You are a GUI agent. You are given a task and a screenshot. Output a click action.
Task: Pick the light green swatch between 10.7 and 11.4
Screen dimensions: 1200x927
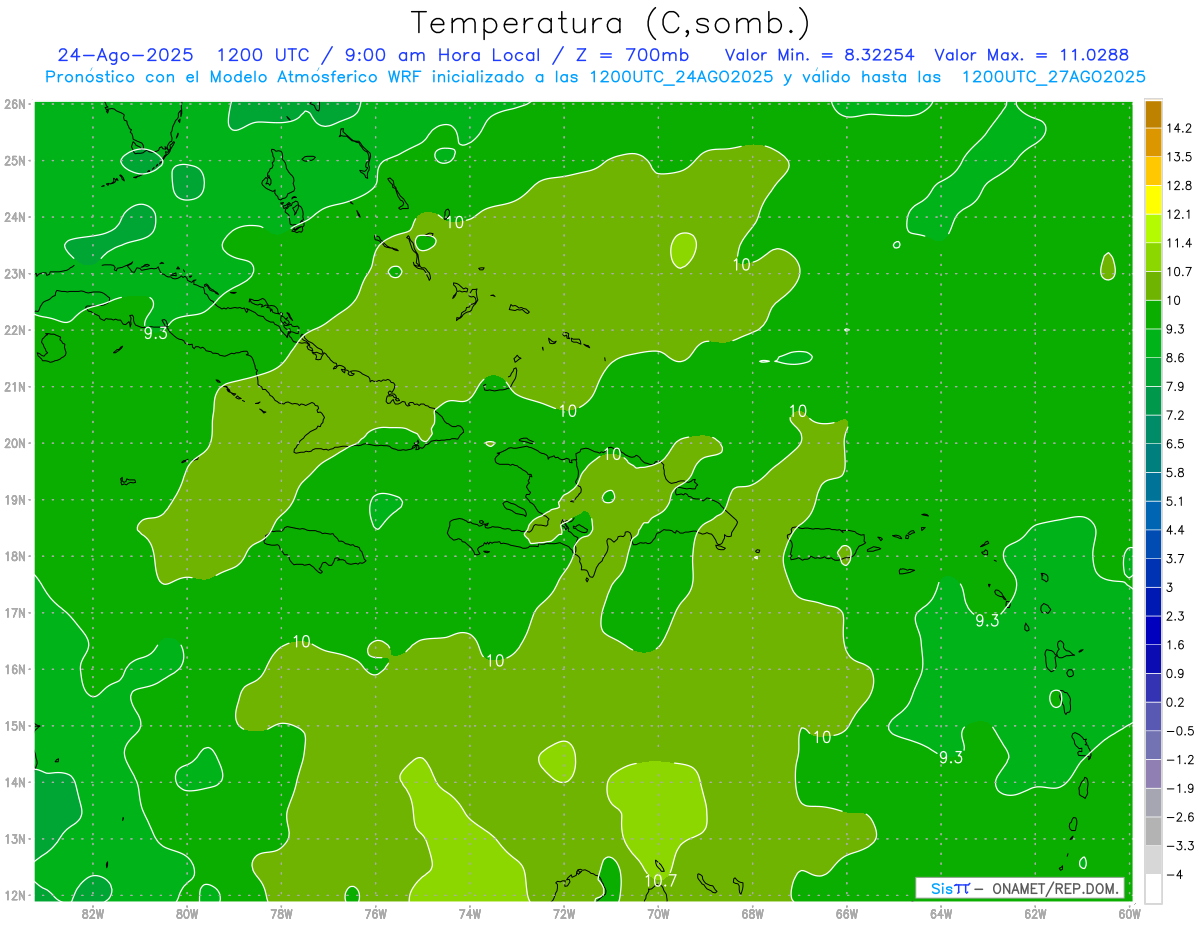point(1154,257)
